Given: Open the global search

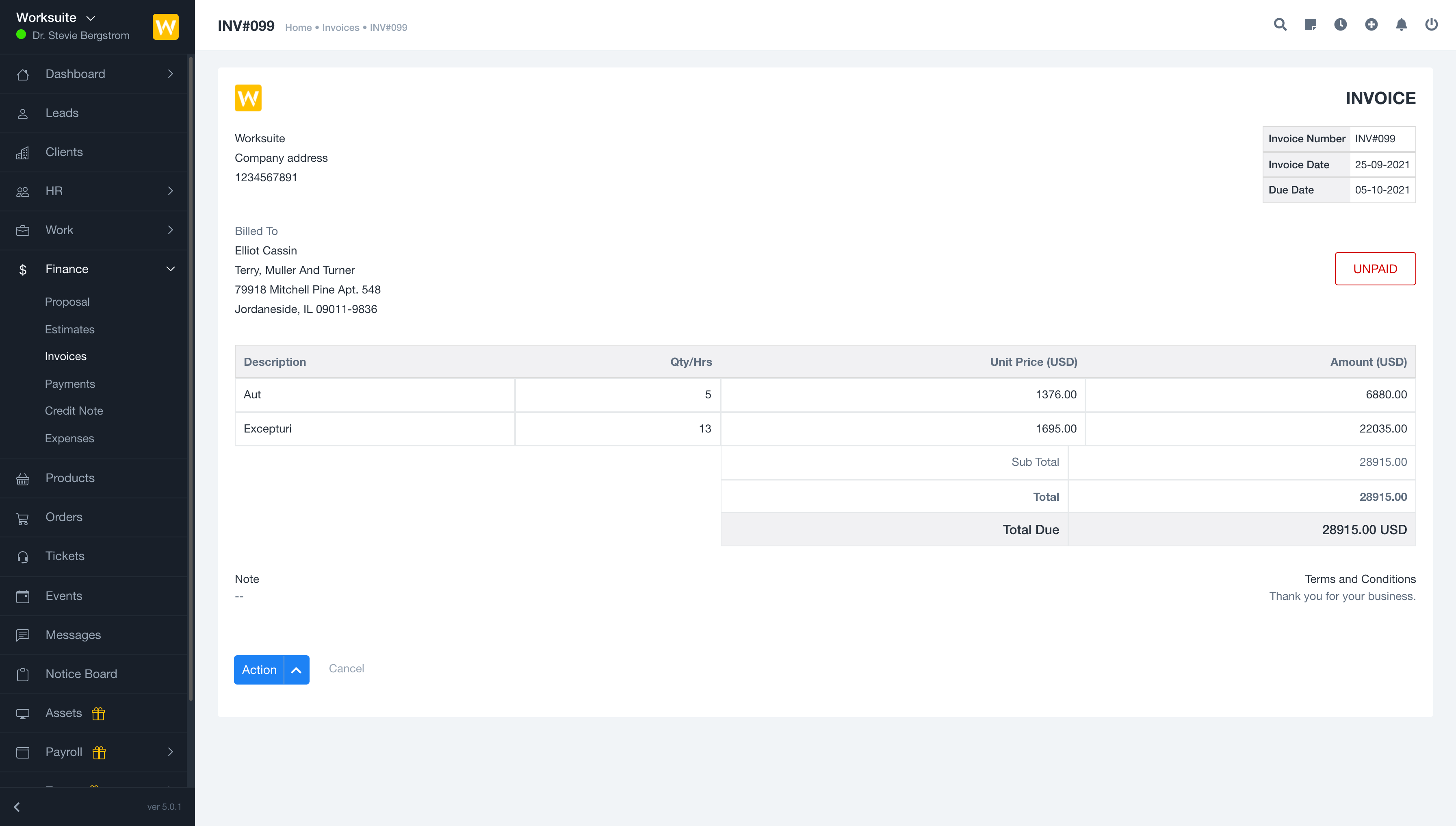Looking at the screenshot, I should point(1280,25).
